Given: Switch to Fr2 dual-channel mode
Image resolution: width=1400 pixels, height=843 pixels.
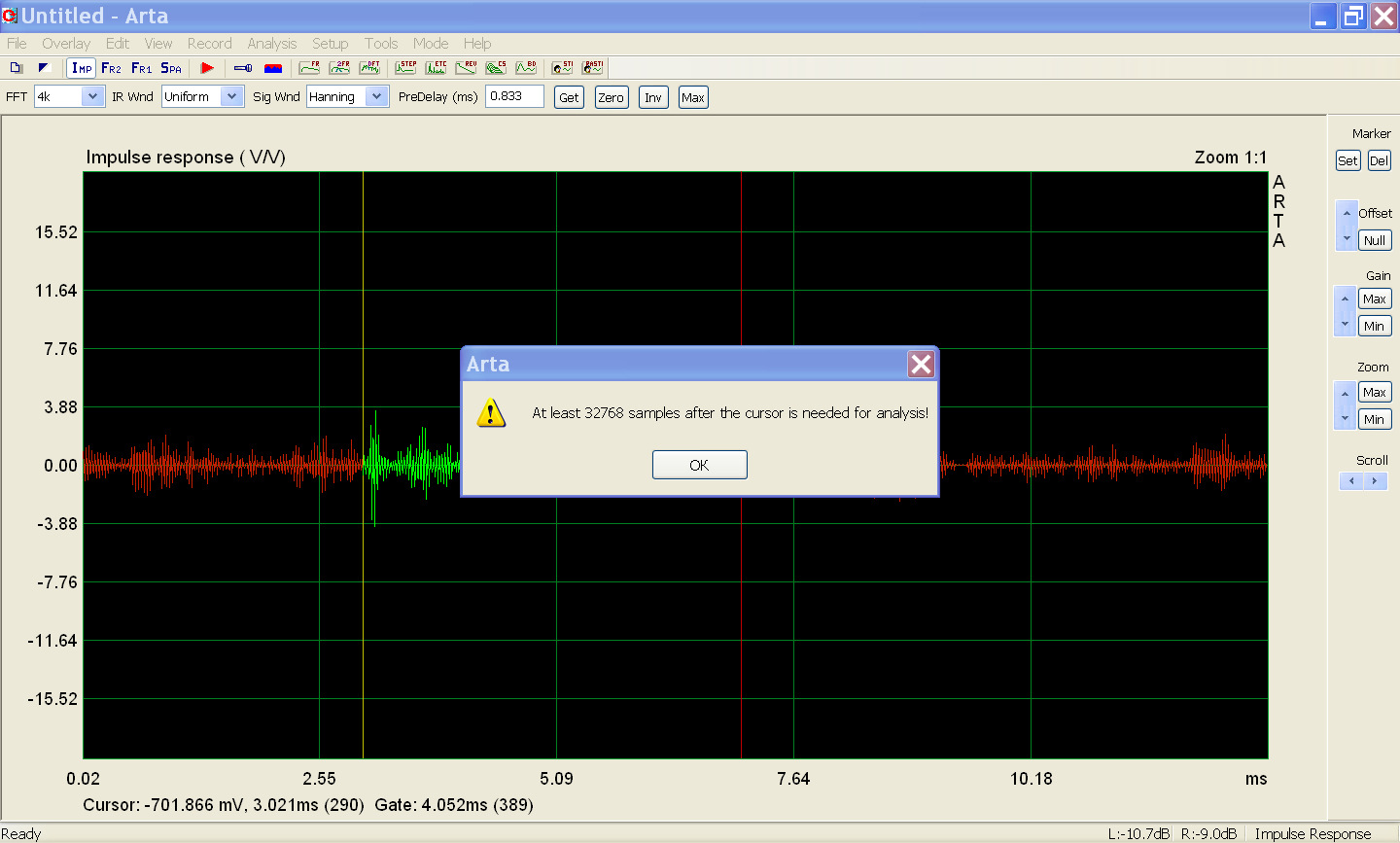Looking at the screenshot, I should pos(112,68).
